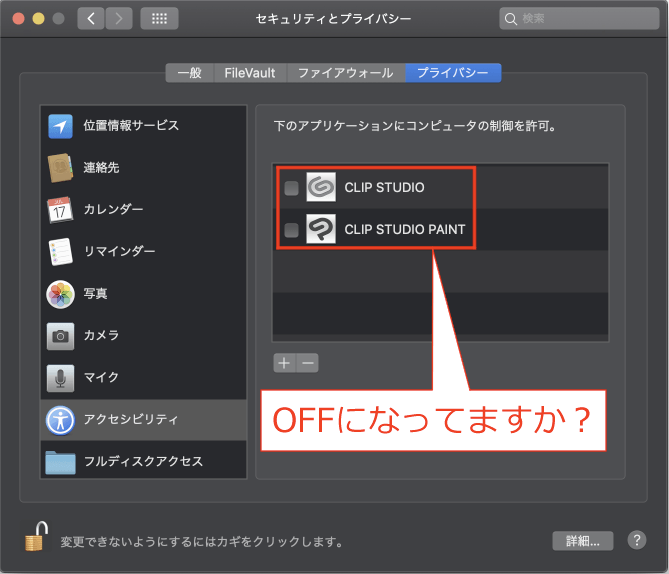This screenshot has width=669, height=574.
Task: Enable the CLIP STUDIO checkbox
Action: (291, 188)
